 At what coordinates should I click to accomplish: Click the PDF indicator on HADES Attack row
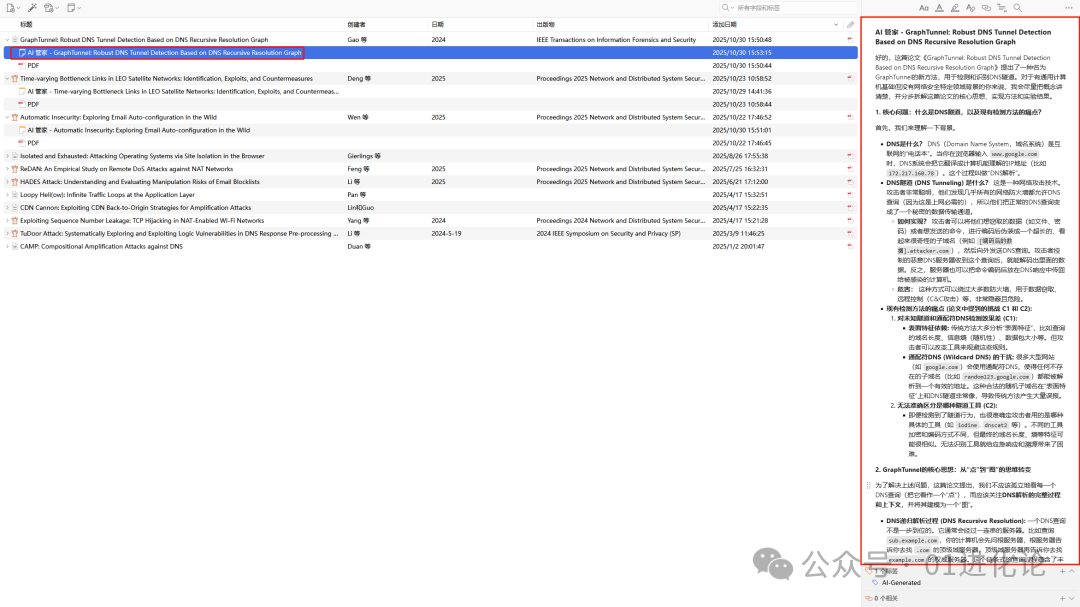click(850, 182)
